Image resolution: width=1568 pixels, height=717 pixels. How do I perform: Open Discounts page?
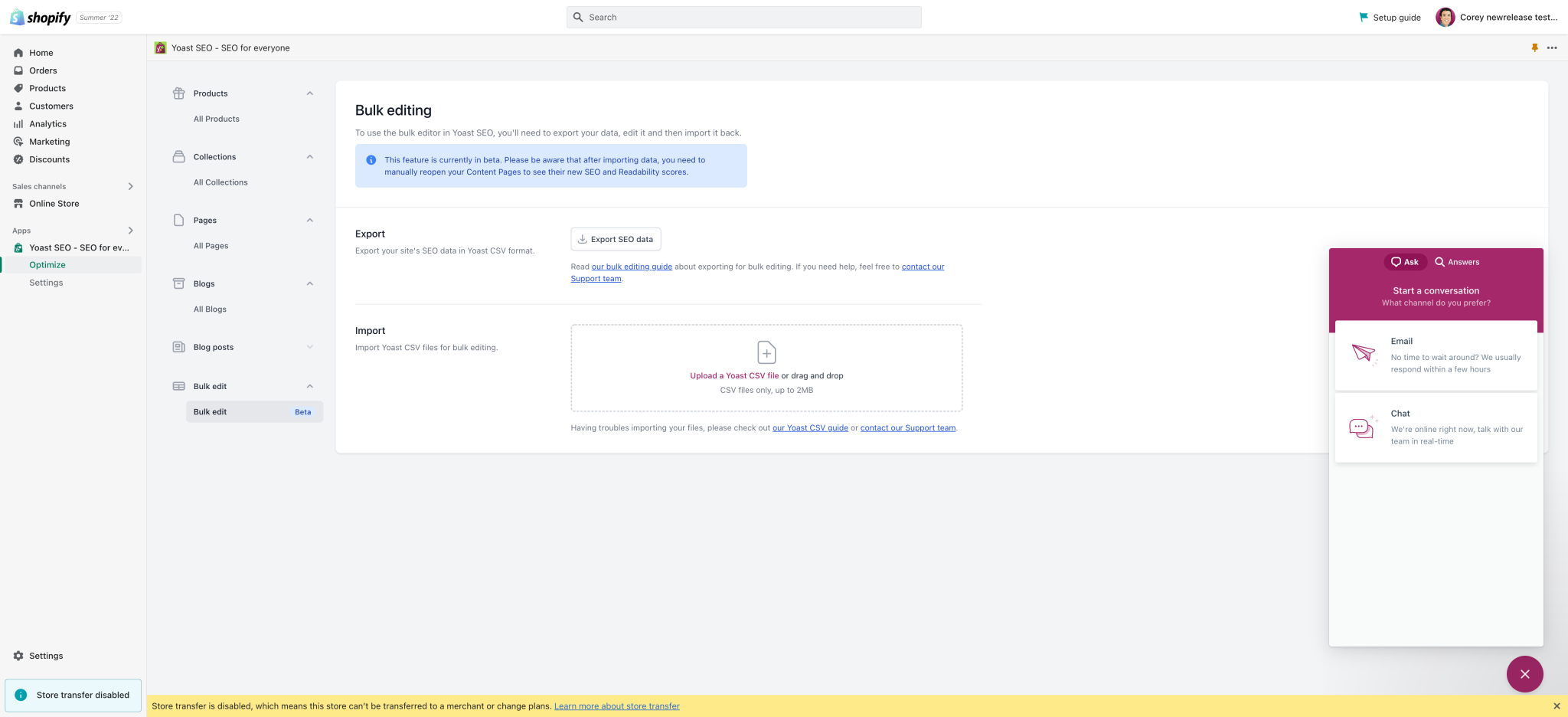coord(50,159)
